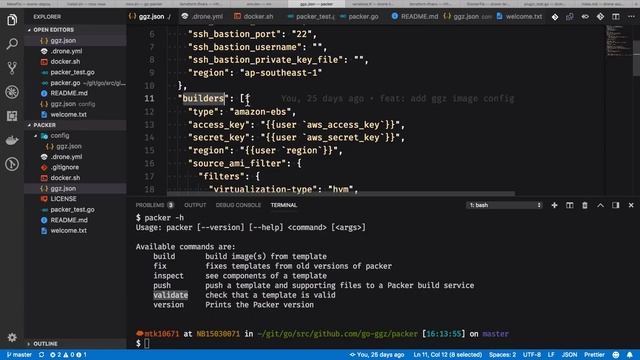Screen dimensions: 640x360
Task: Kill terminal with the trash icon
Action: 584,205
